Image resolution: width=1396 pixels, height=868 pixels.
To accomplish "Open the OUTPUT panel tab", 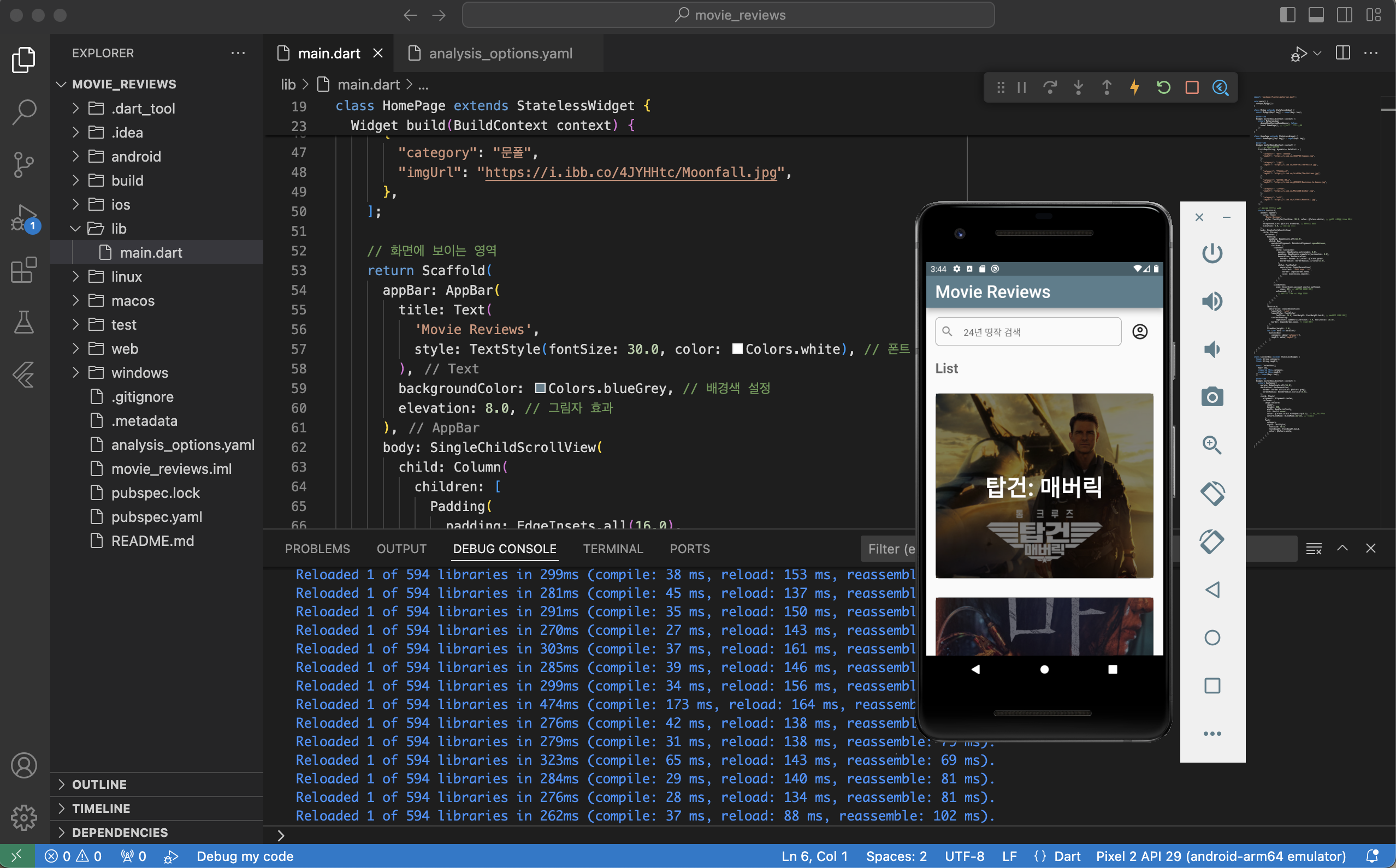I will point(401,549).
